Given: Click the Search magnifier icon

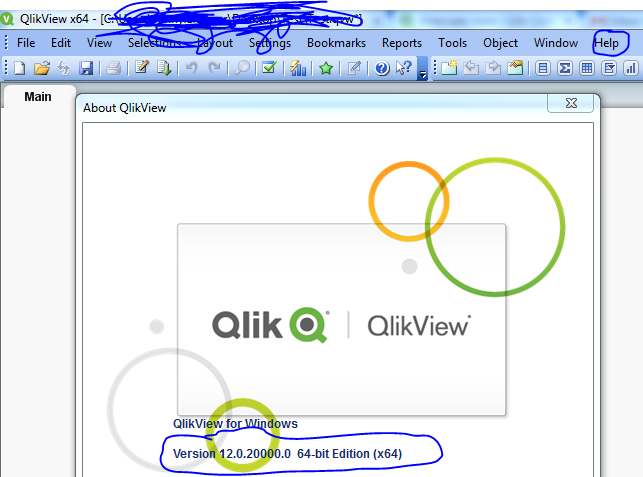Looking at the screenshot, I should (x=242, y=68).
